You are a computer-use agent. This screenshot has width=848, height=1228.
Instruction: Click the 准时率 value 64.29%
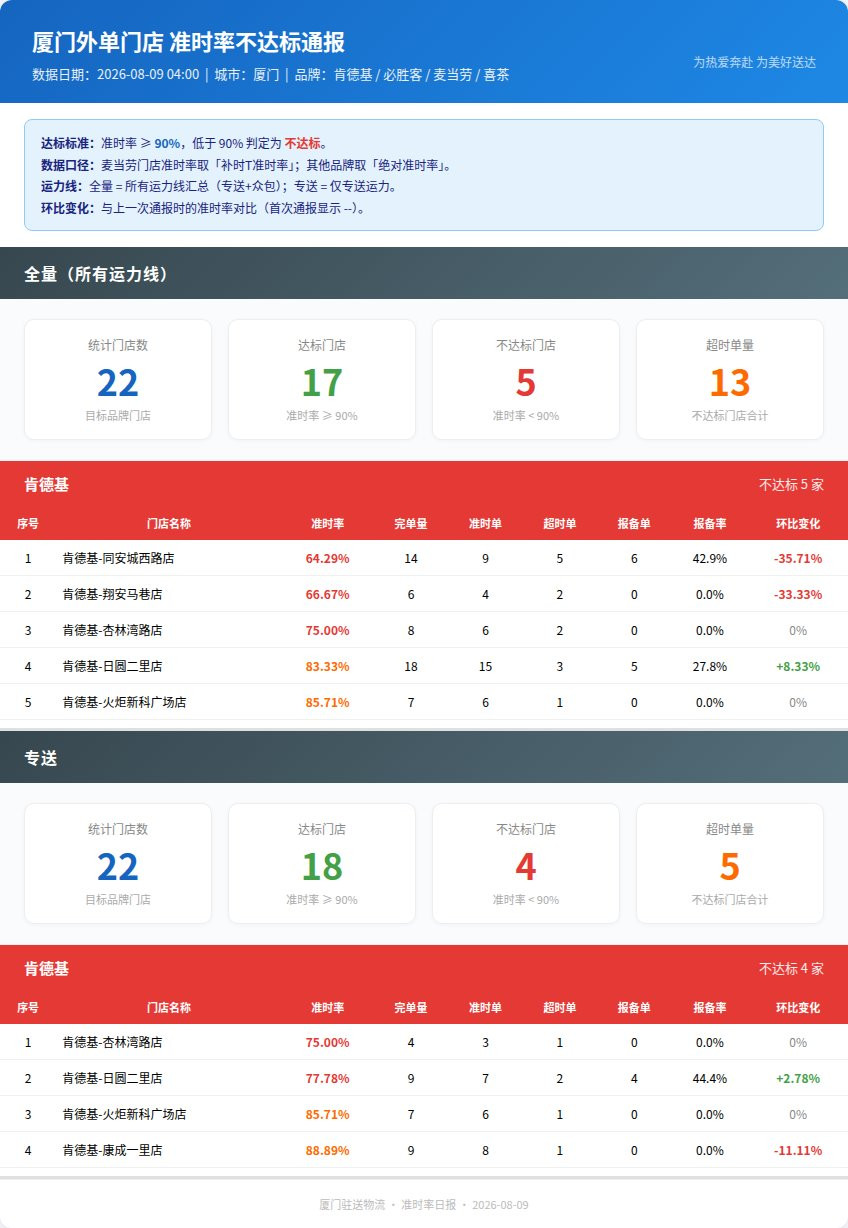pyautogui.click(x=328, y=558)
